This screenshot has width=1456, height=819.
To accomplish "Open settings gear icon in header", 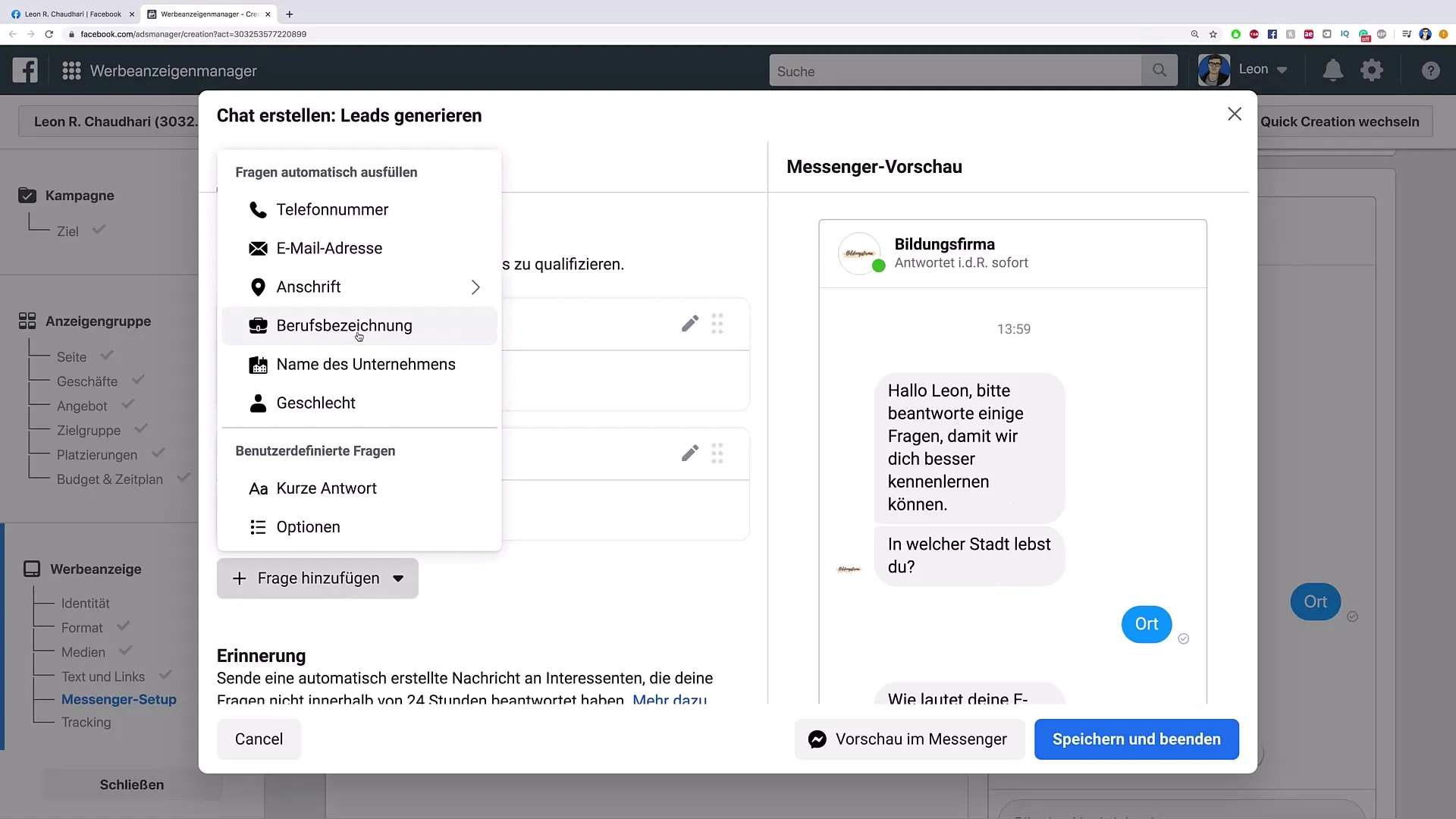I will (x=1371, y=71).
